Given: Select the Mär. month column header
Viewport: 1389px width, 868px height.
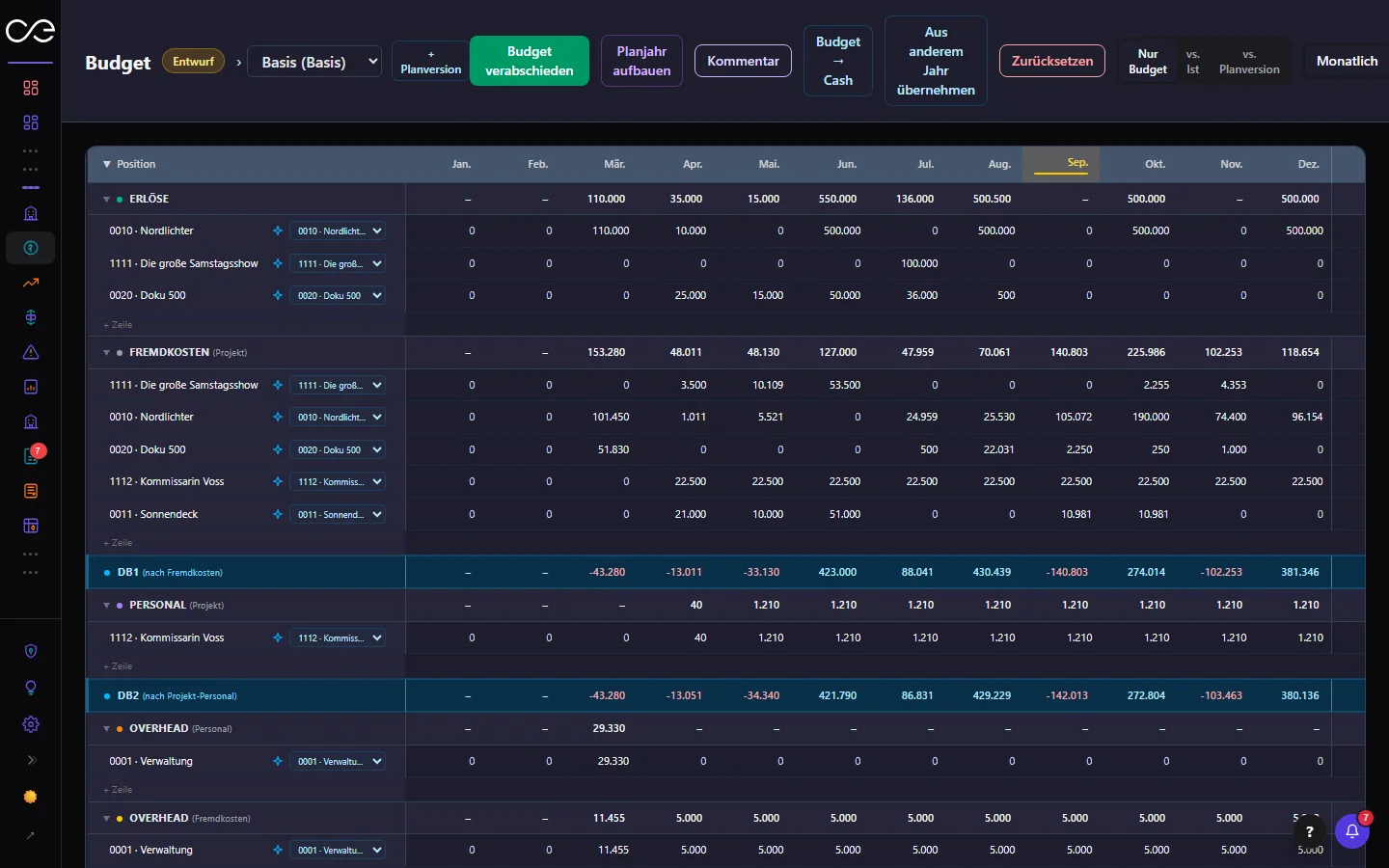Looking at the screenshot, I should point(614,164).
